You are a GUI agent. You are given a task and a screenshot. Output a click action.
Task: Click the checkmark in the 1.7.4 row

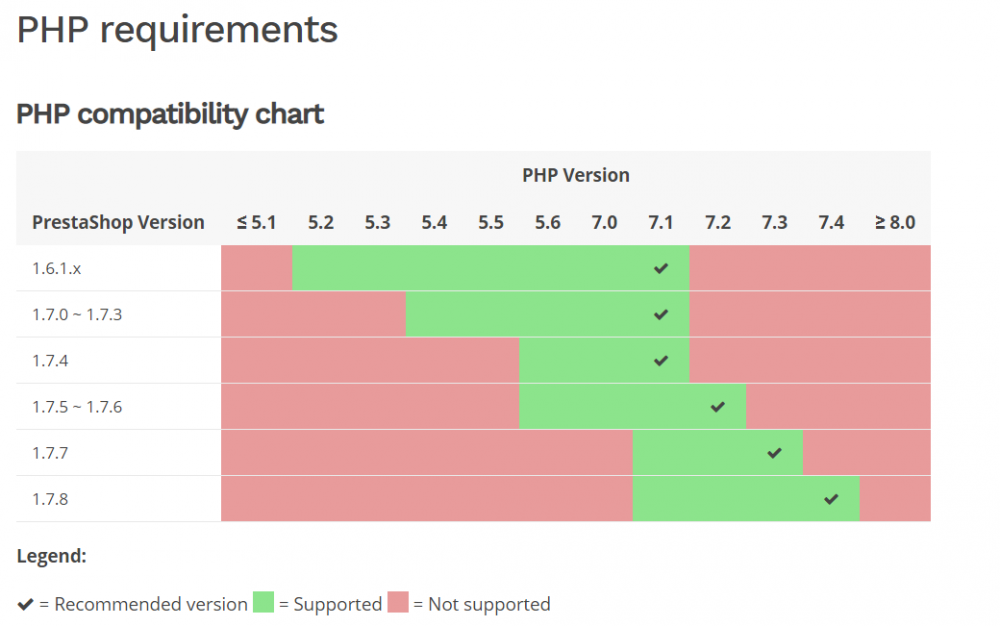(x=660, y=360)
